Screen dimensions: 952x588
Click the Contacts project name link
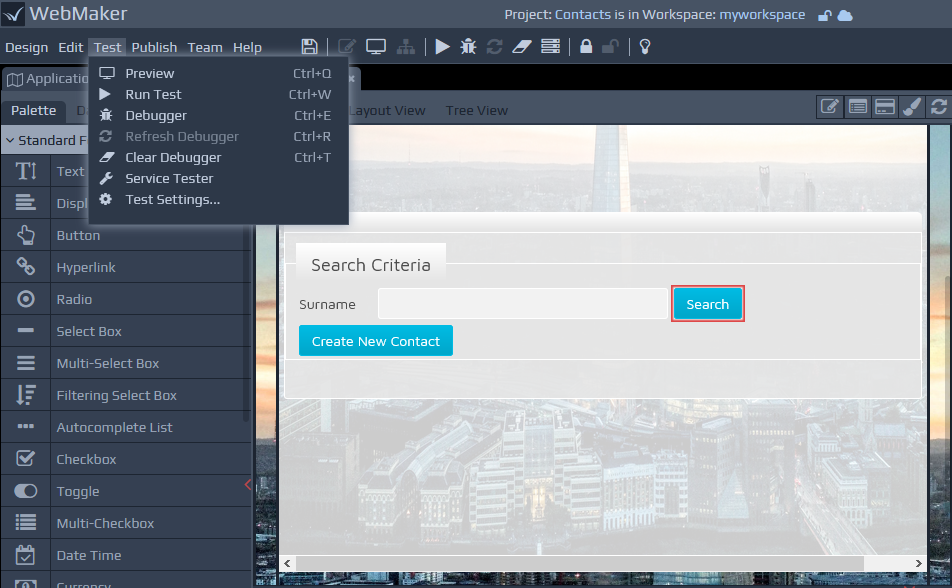(x=582, y=15)
